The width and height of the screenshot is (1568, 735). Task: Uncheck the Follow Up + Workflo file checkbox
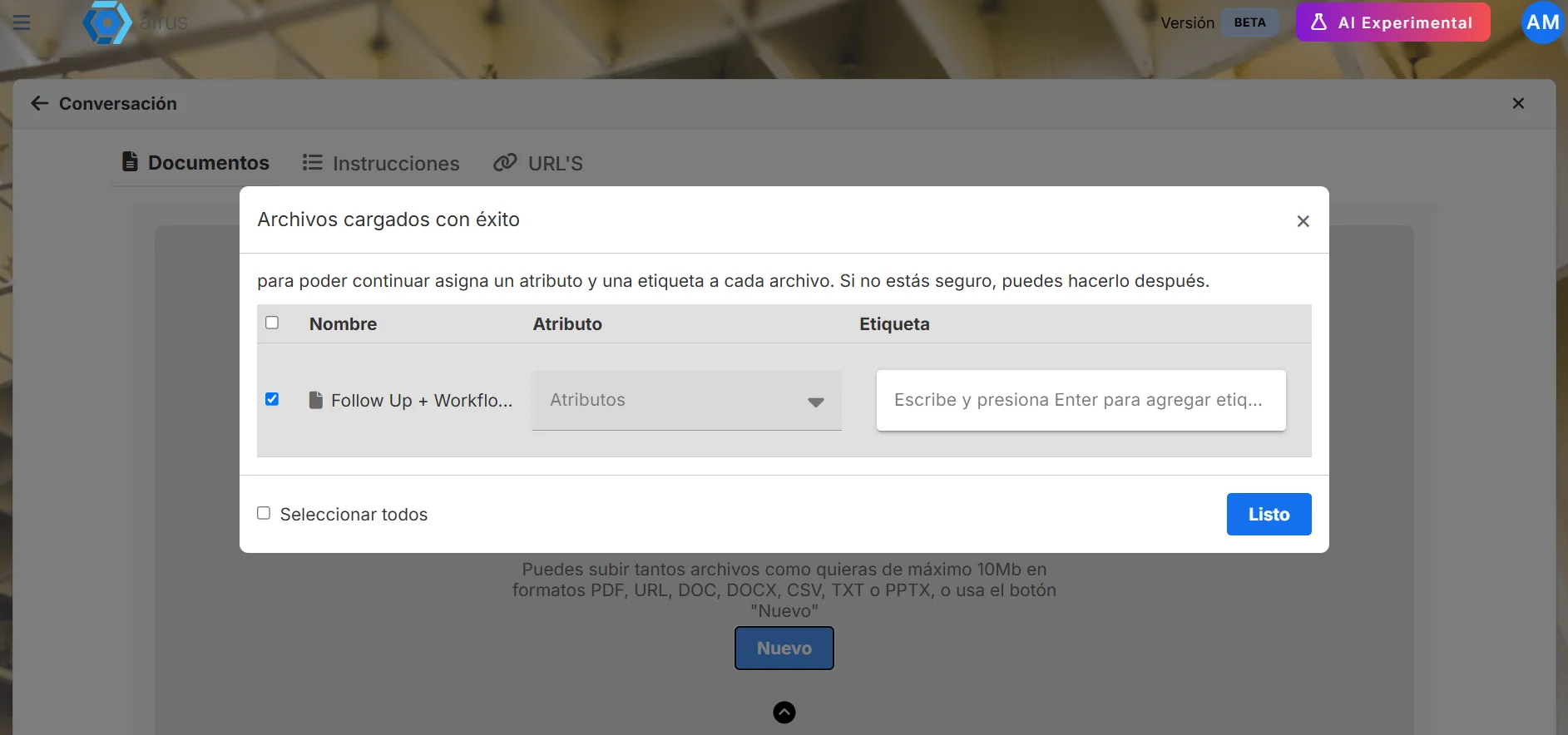pos(272,399)
